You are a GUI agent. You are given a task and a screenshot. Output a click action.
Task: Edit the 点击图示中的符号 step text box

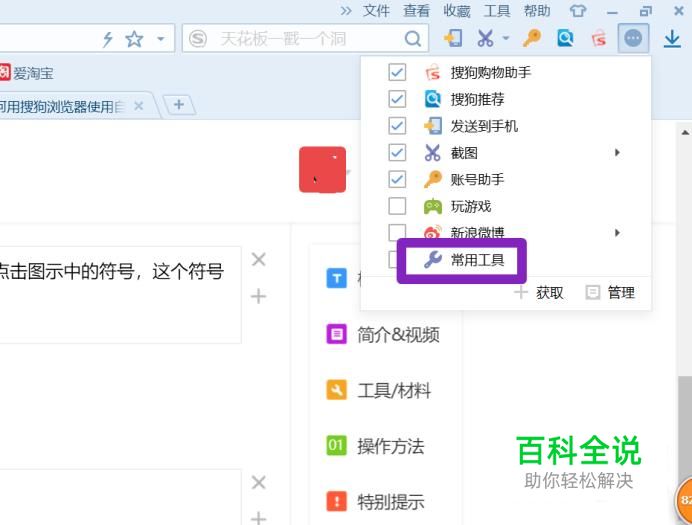pos(120,295)
